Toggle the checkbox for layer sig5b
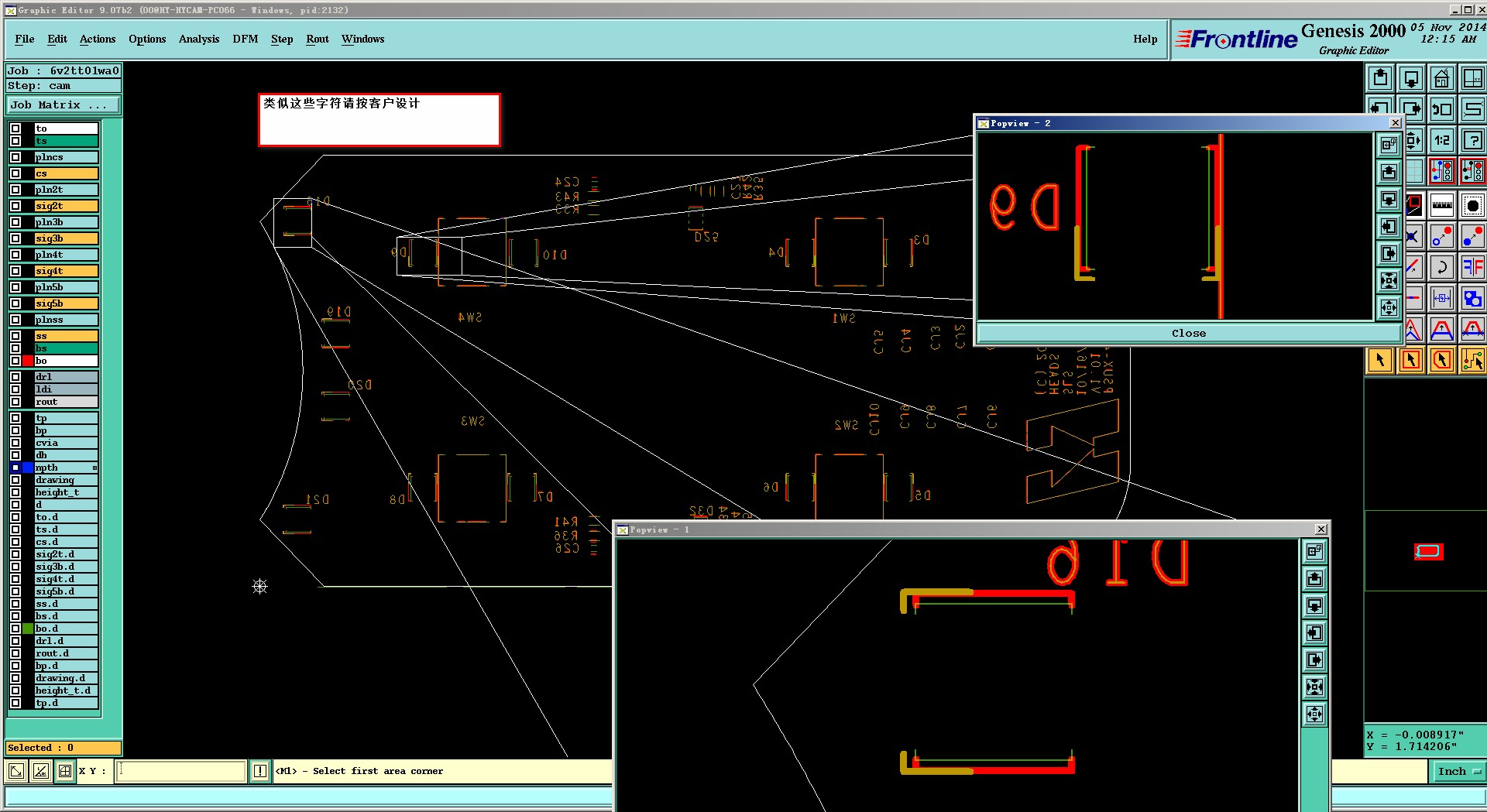Image resolution: width=1487 pixels, height=812 pixels. pos(15,303)
